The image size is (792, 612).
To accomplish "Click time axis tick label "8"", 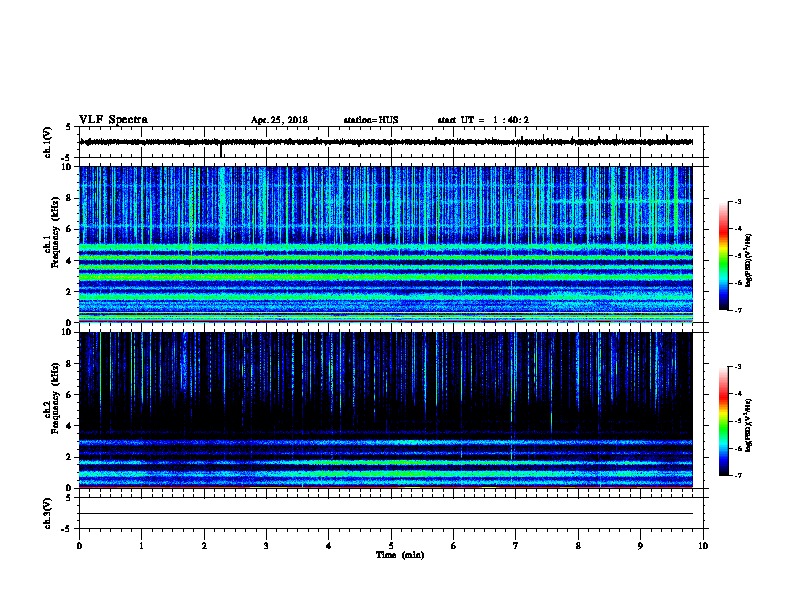I will (578, 546).
